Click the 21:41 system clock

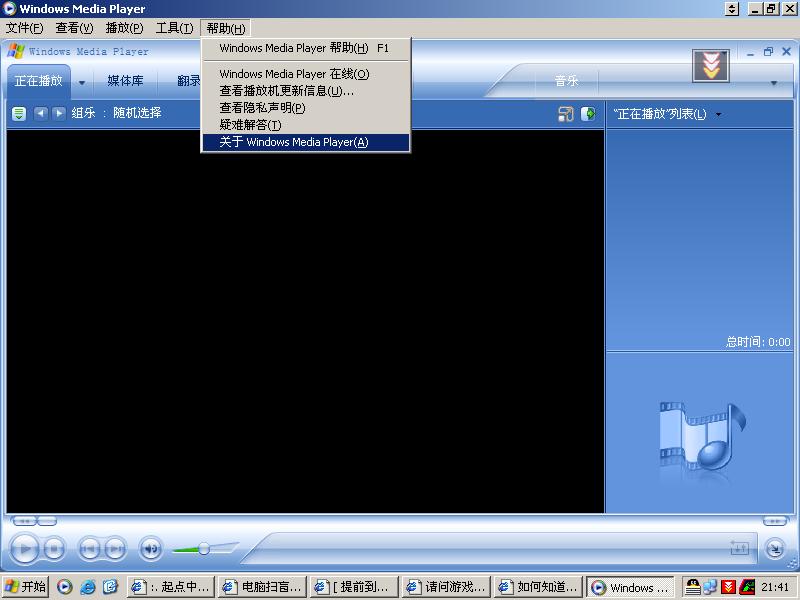point(775,587)
